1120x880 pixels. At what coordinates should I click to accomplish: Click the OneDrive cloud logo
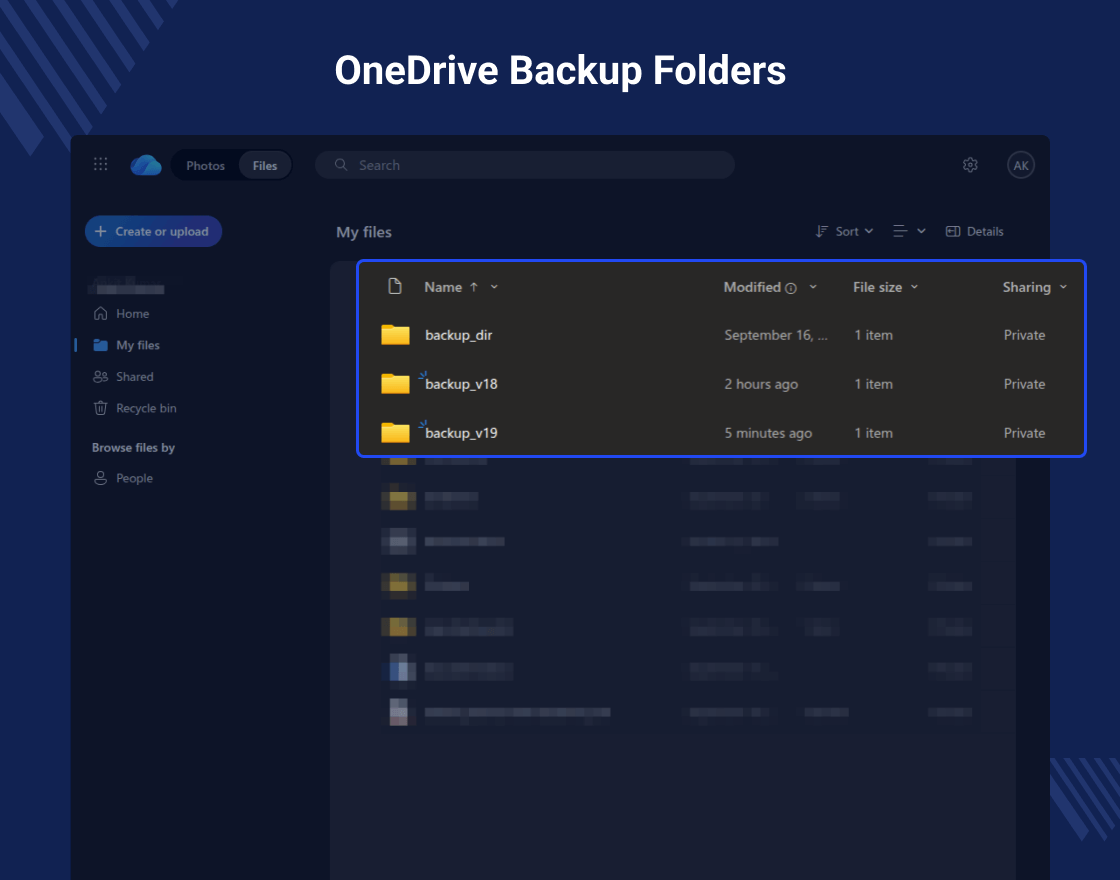point(146,165)
